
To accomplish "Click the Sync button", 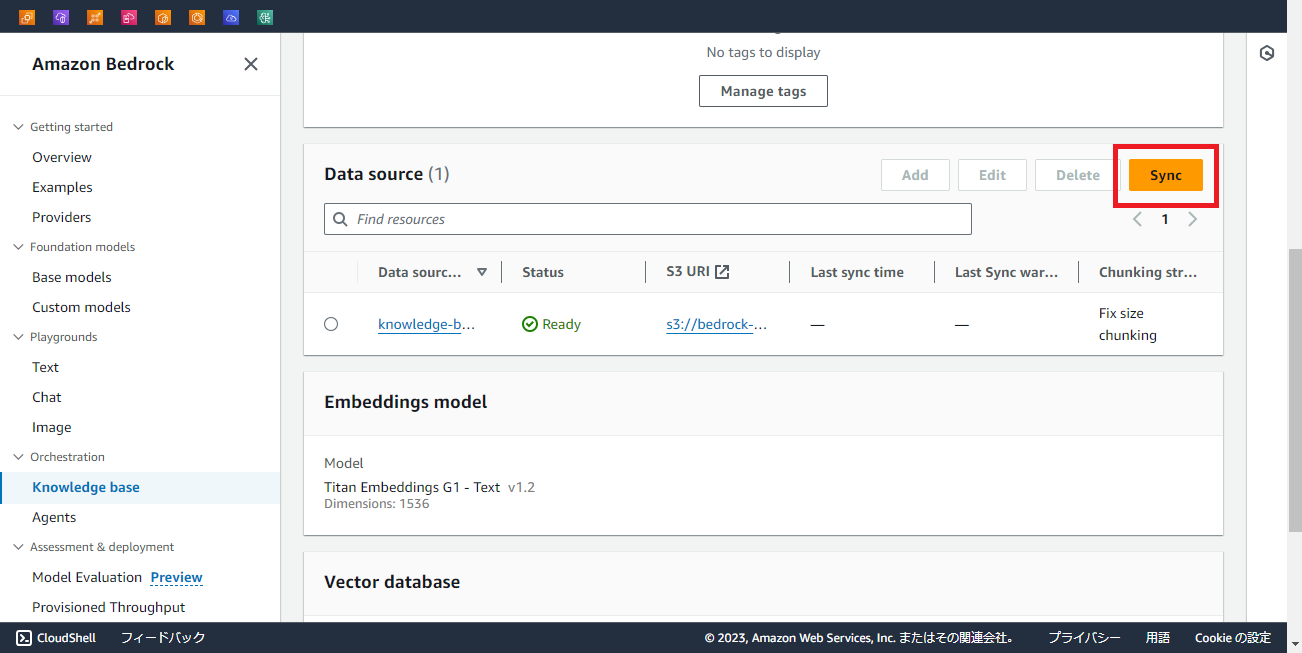I will coord(1166,174).
